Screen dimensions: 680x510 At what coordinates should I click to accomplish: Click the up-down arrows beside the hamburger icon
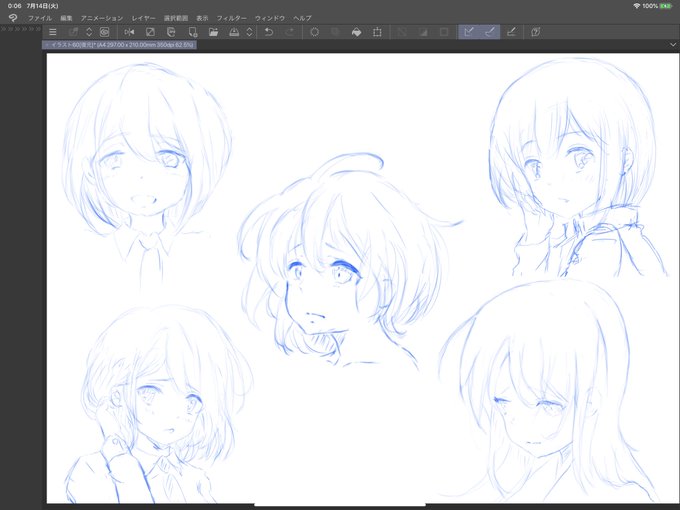89,32
